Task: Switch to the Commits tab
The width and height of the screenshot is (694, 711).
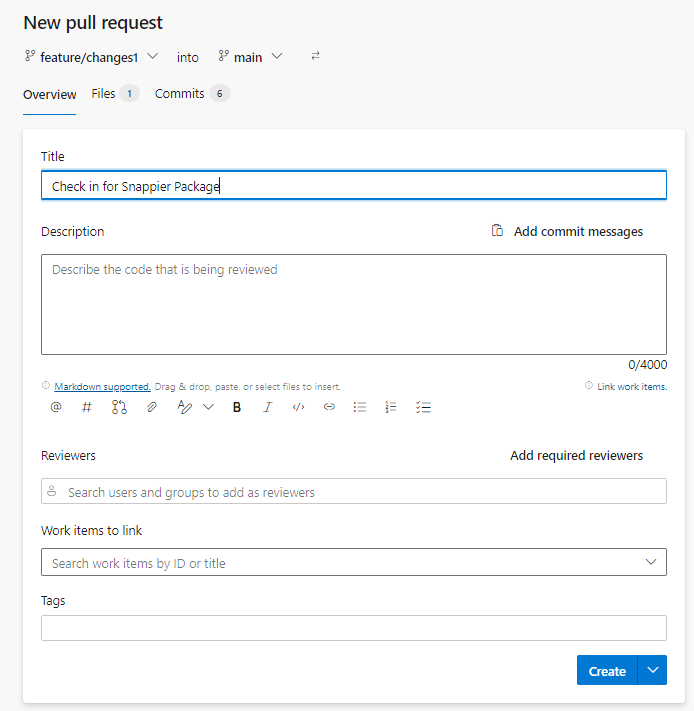Action: [x=193, y=93]
